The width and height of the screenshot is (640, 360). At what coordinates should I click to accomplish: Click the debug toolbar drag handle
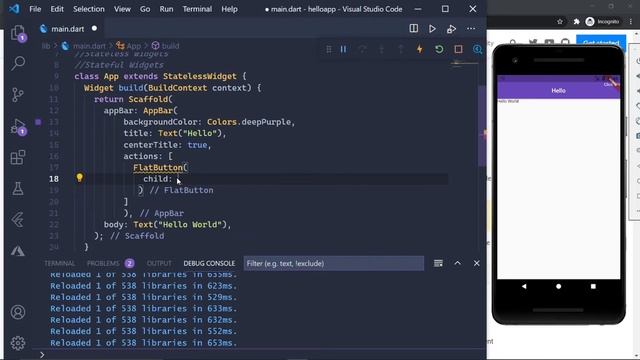[x=329, y=49]
